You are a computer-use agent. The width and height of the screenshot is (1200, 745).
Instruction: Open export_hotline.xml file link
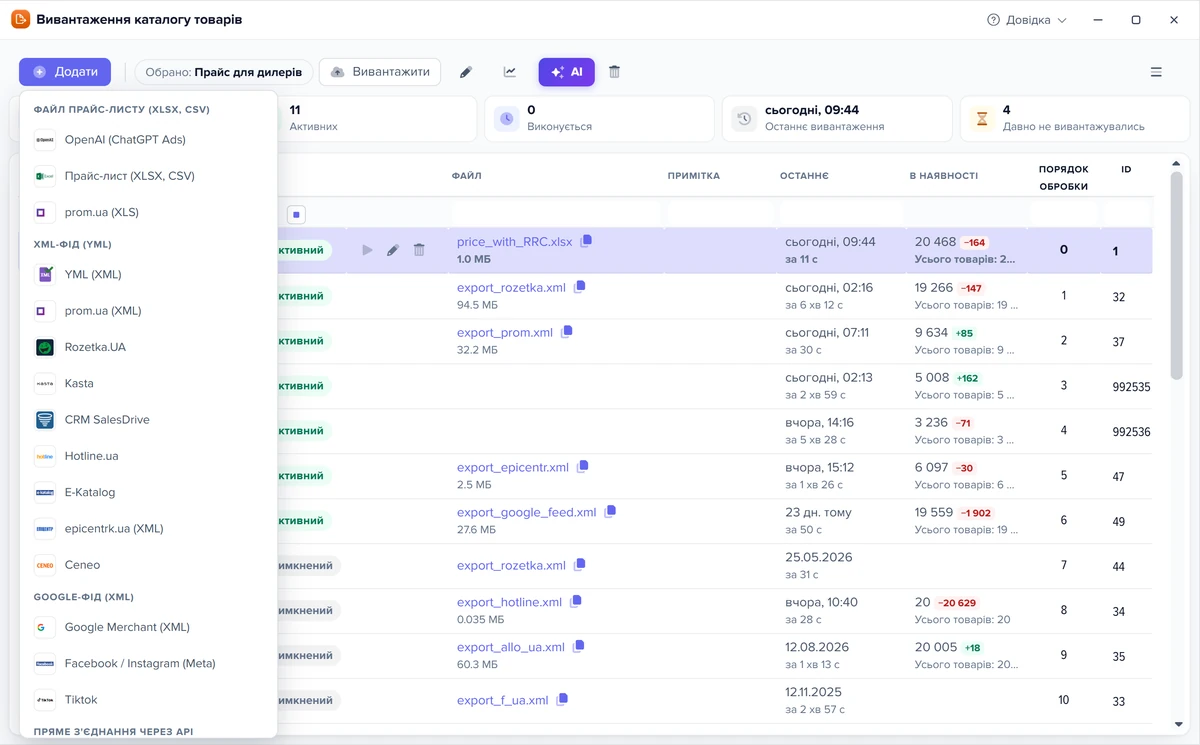coord(509,603)
